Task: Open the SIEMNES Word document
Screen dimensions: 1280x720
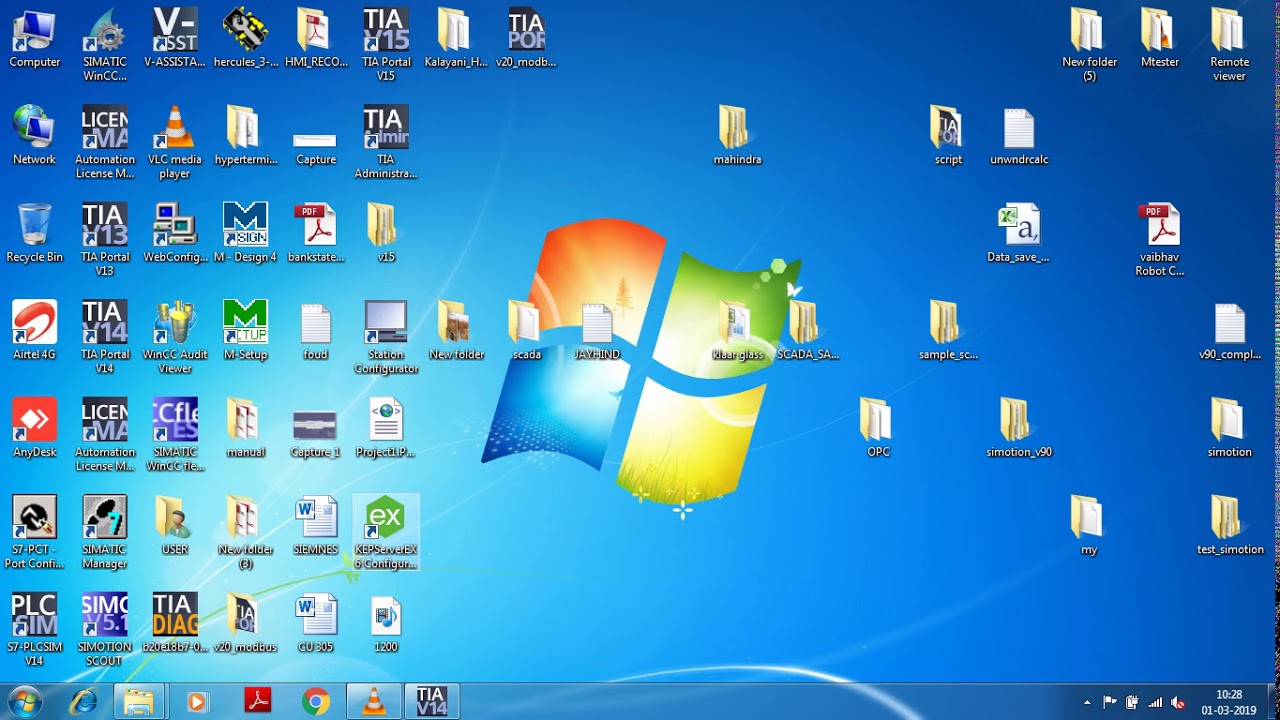Action: (x=315, y=526)
